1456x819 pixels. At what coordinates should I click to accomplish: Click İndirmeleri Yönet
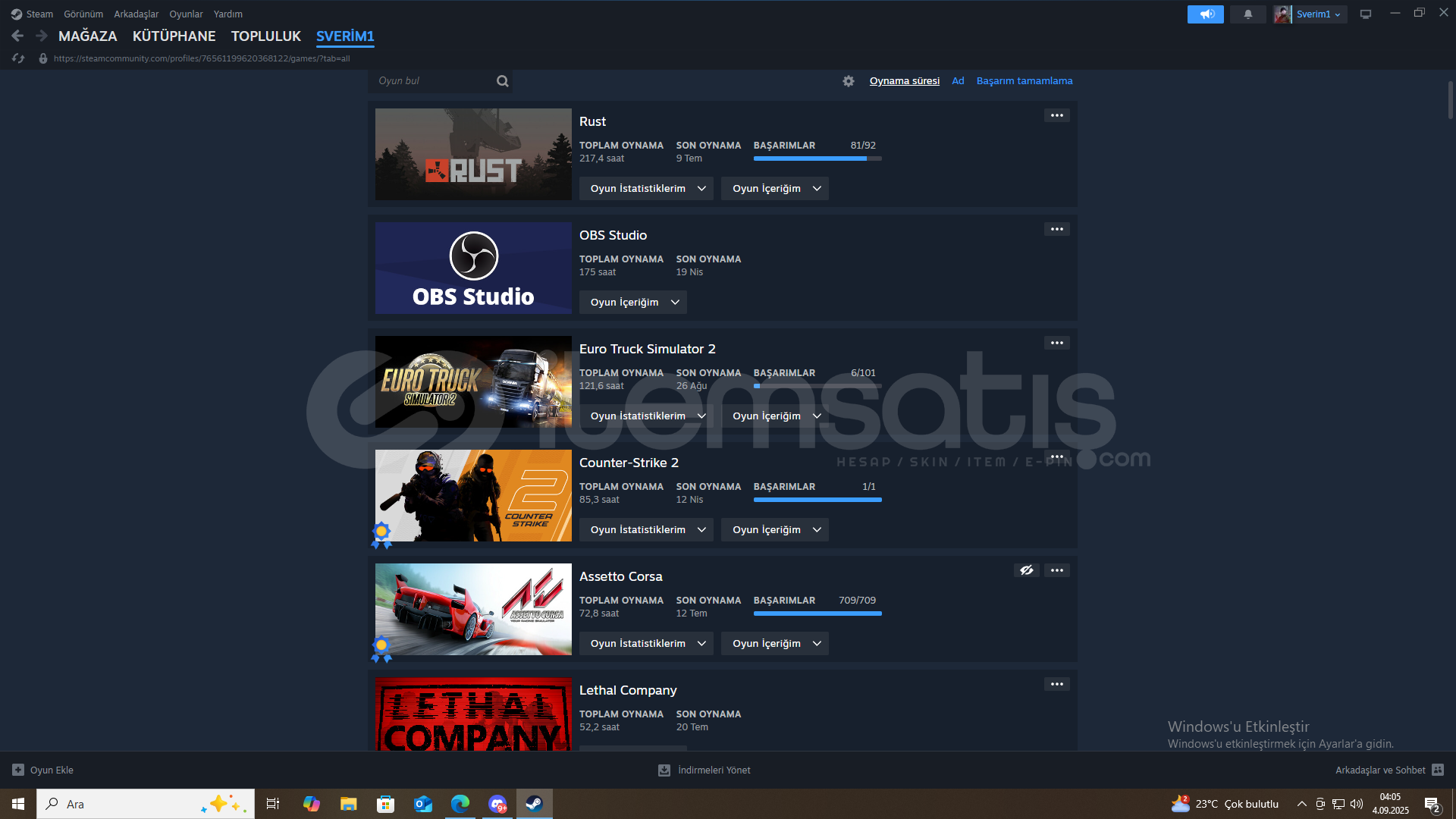pos(714,770)
